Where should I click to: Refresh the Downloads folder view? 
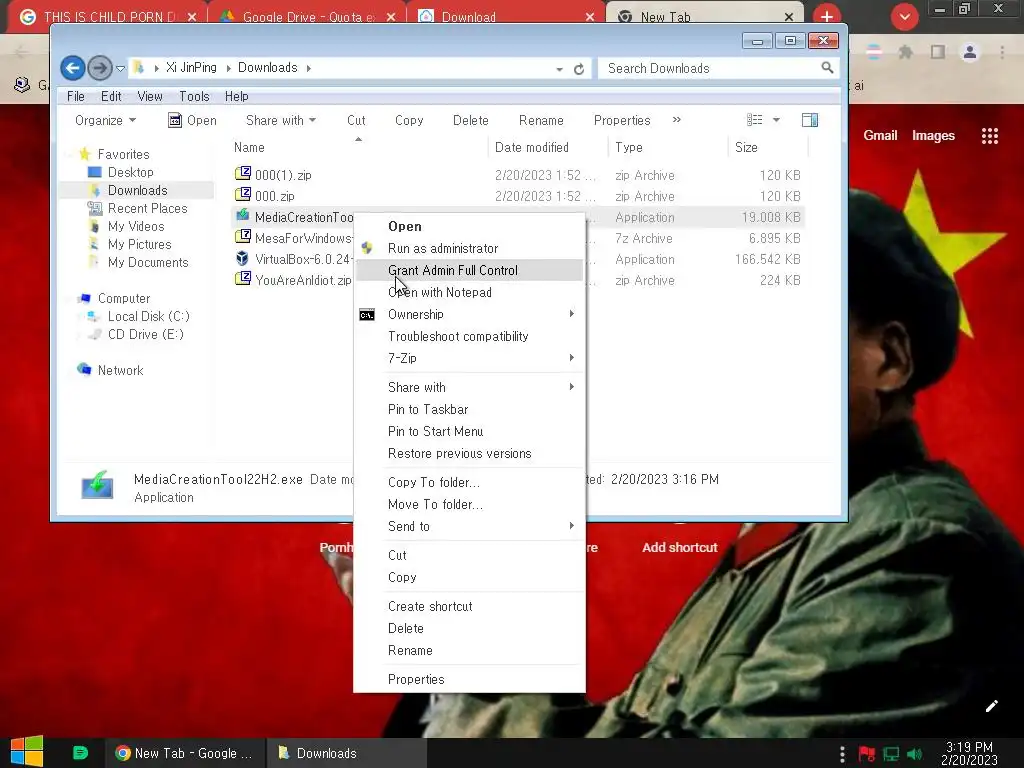[579, 69]
